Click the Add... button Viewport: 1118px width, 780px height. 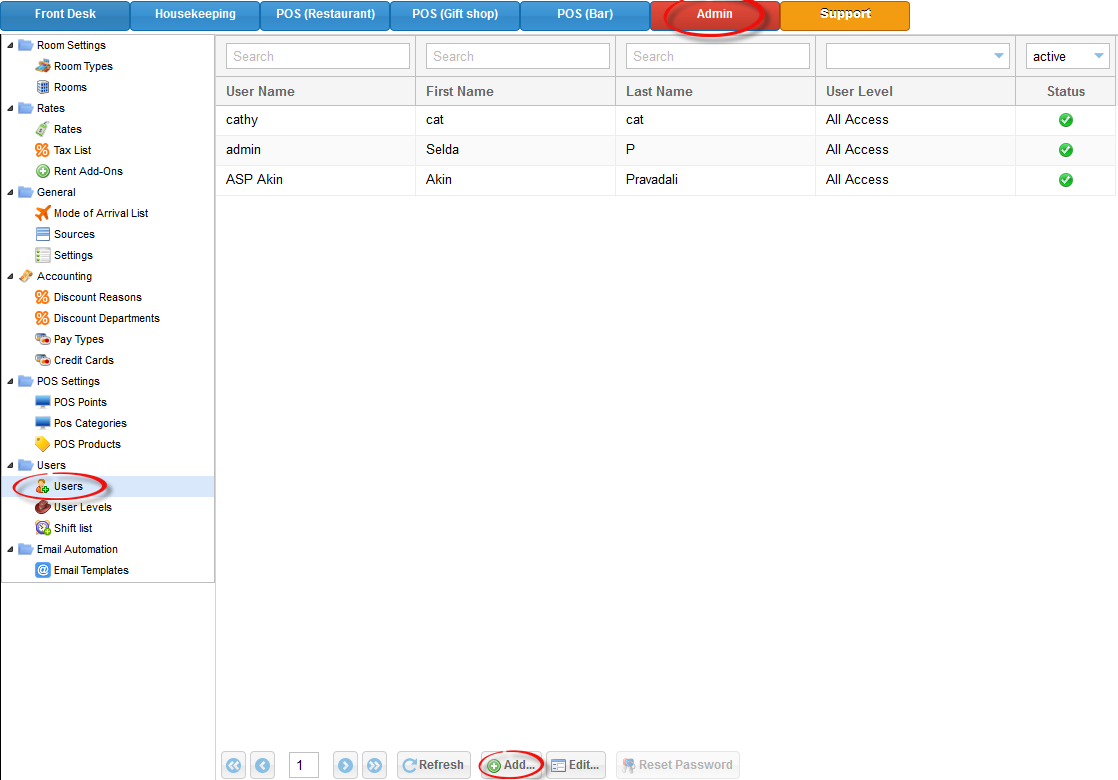pyautogui.click(x=512, y=765)
